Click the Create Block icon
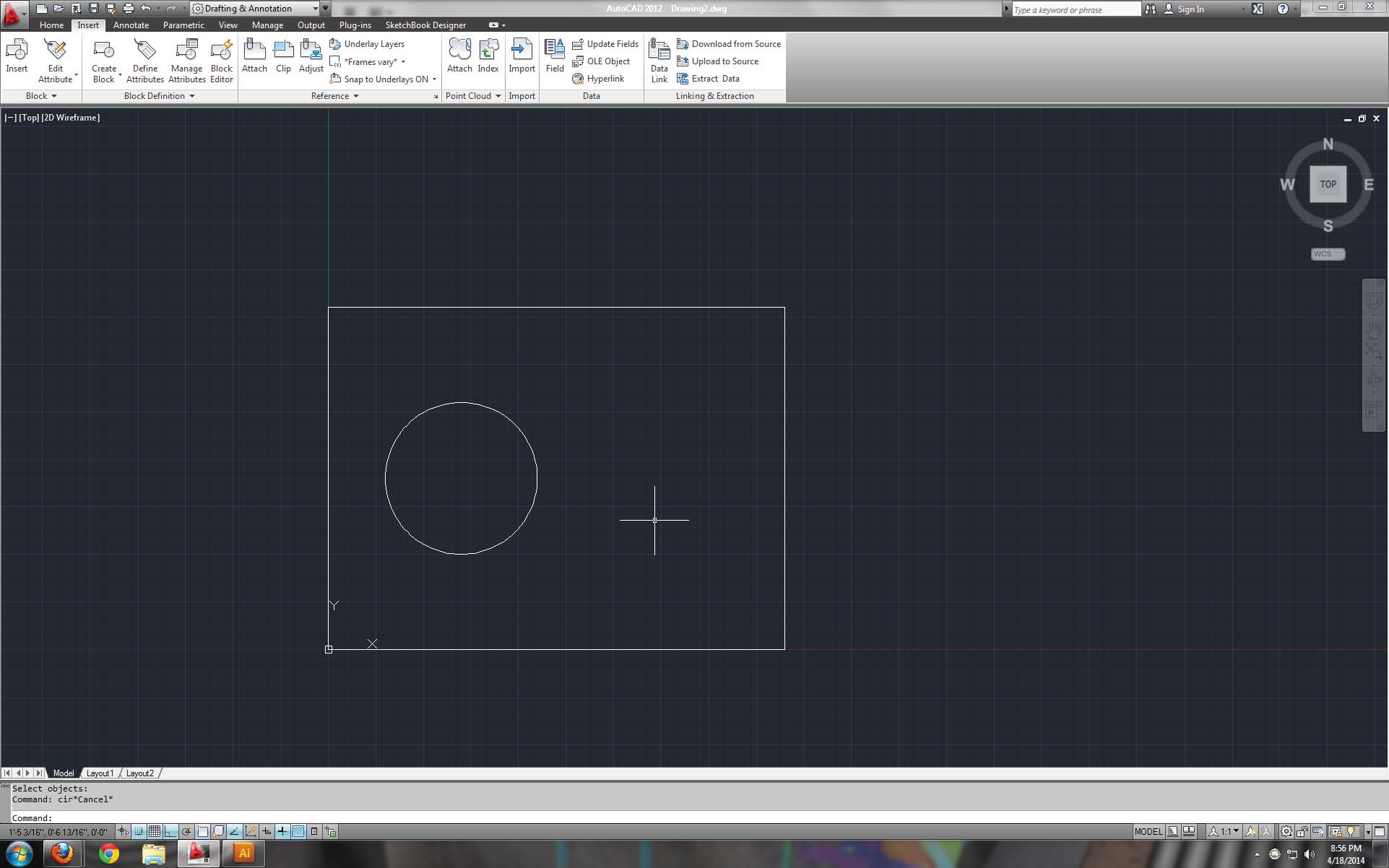The height and width of the screenshot is (868, 1389). pos(104,50)
